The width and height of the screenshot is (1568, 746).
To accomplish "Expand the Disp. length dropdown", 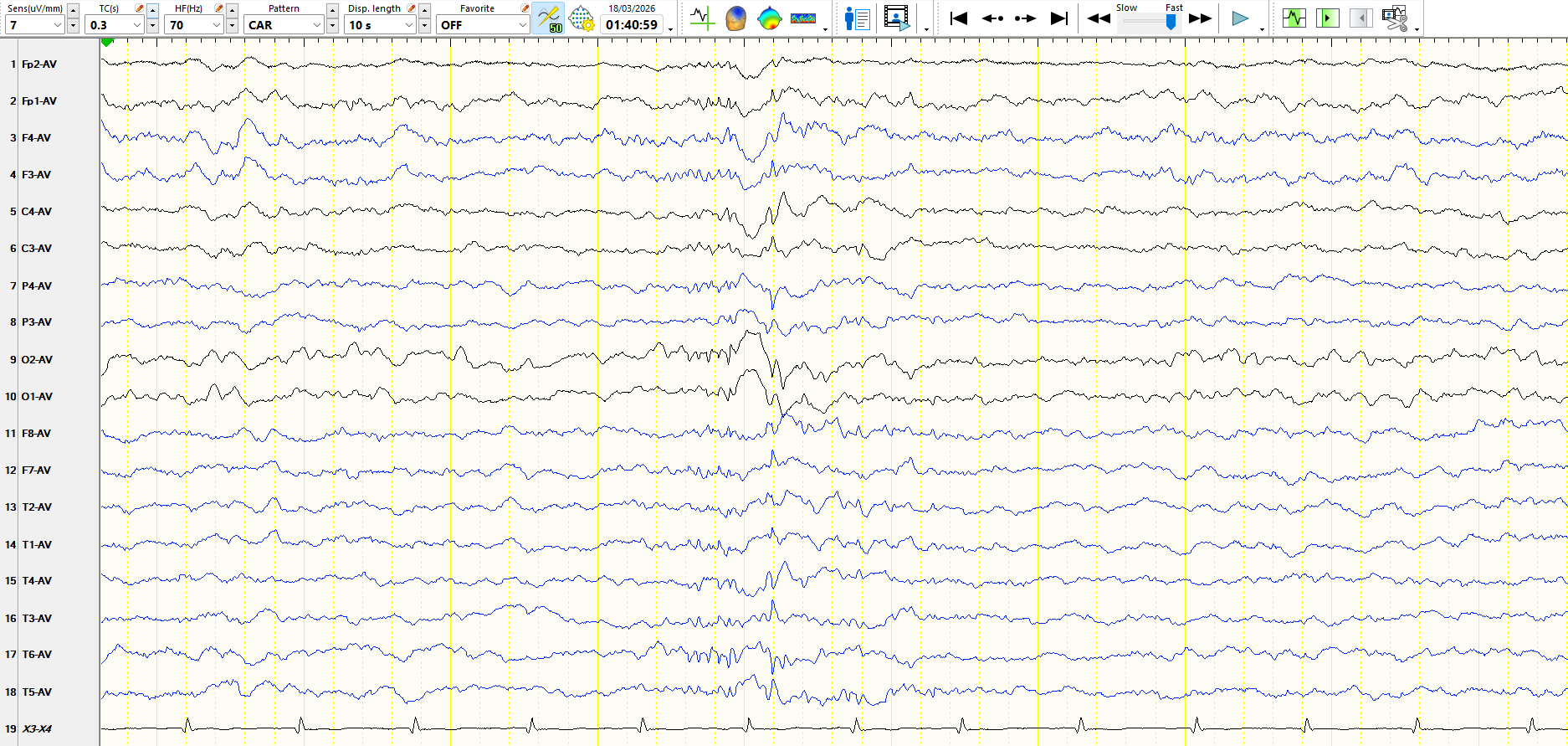I will click(408, 25).
